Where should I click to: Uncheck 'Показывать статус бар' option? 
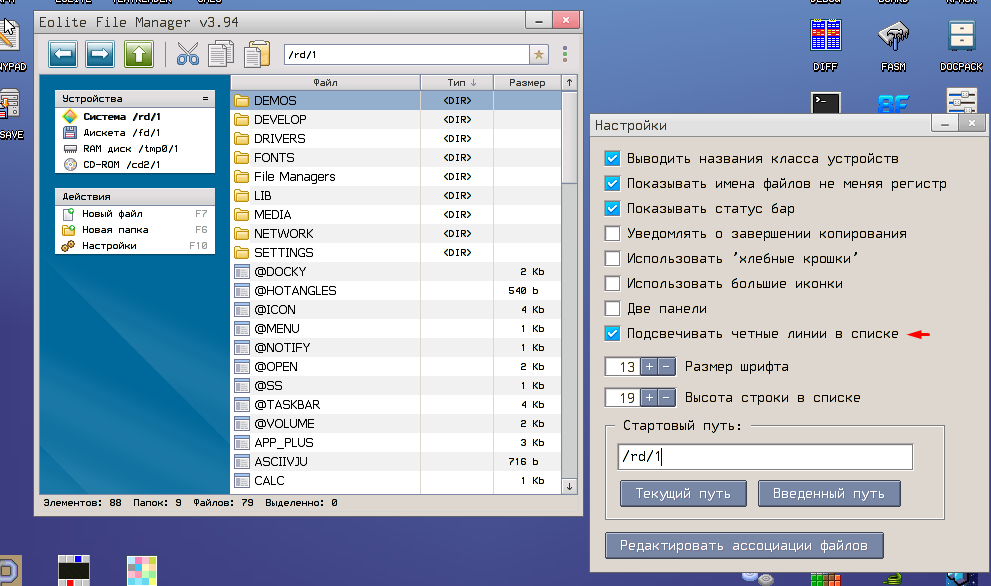point(613,209)
